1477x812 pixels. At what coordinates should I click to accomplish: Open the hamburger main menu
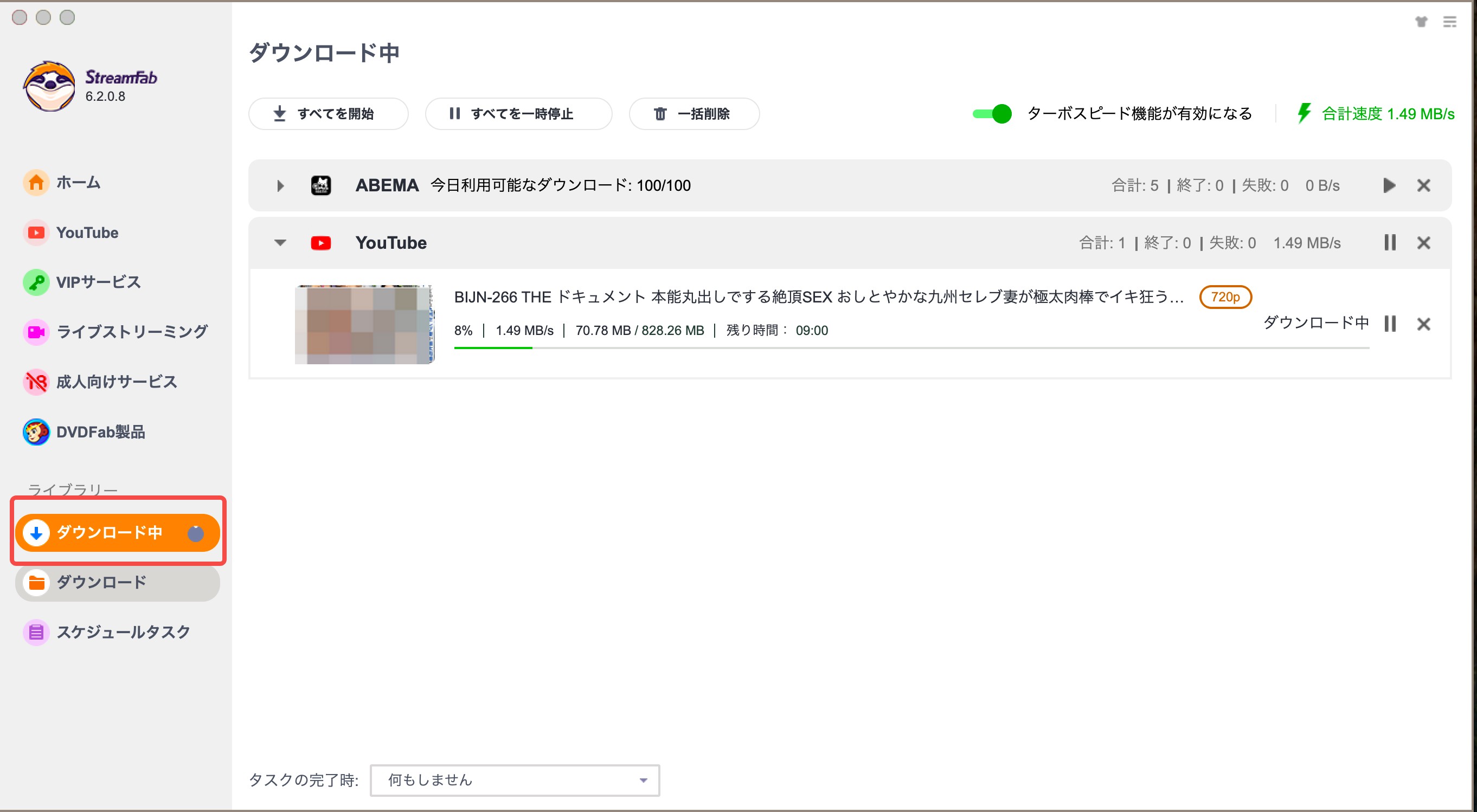[1450, 22]
